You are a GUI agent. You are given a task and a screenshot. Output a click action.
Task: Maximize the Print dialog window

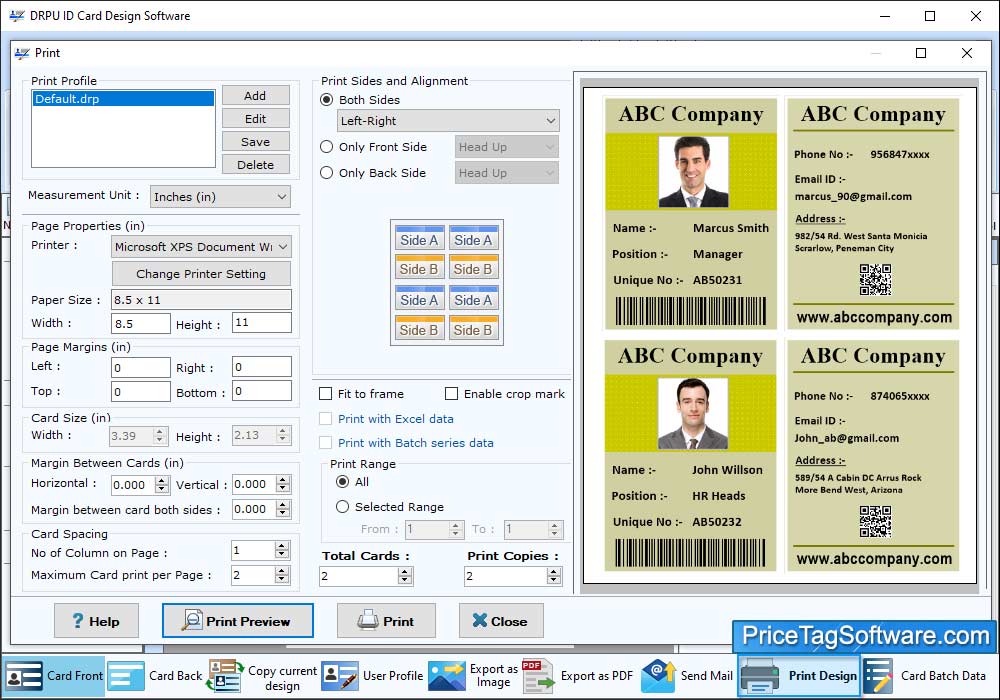click(921, 53)
